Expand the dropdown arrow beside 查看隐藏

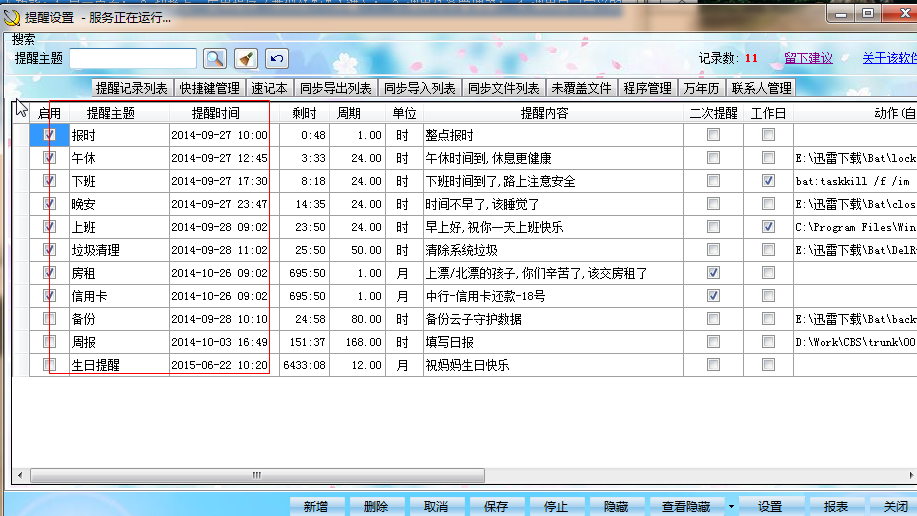point(731,507)
